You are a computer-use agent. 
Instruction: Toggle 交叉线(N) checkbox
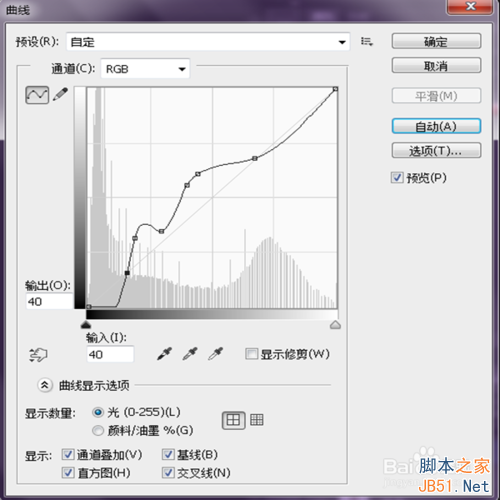click(x=168, y=472)
